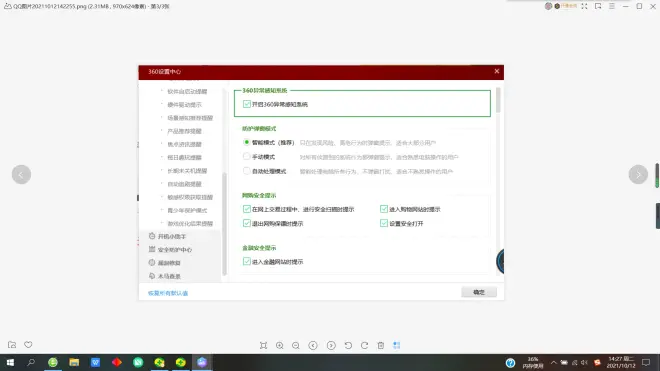Click the user avatar in viewer title bar
The height and width of the screenshot is (371, 660).
[548, 6]
